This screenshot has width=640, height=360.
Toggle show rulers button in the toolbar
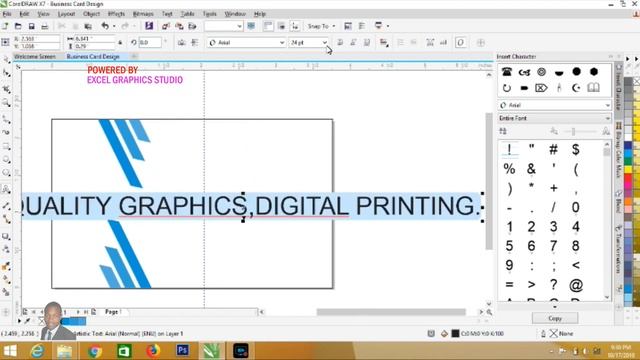click(268, 26)
